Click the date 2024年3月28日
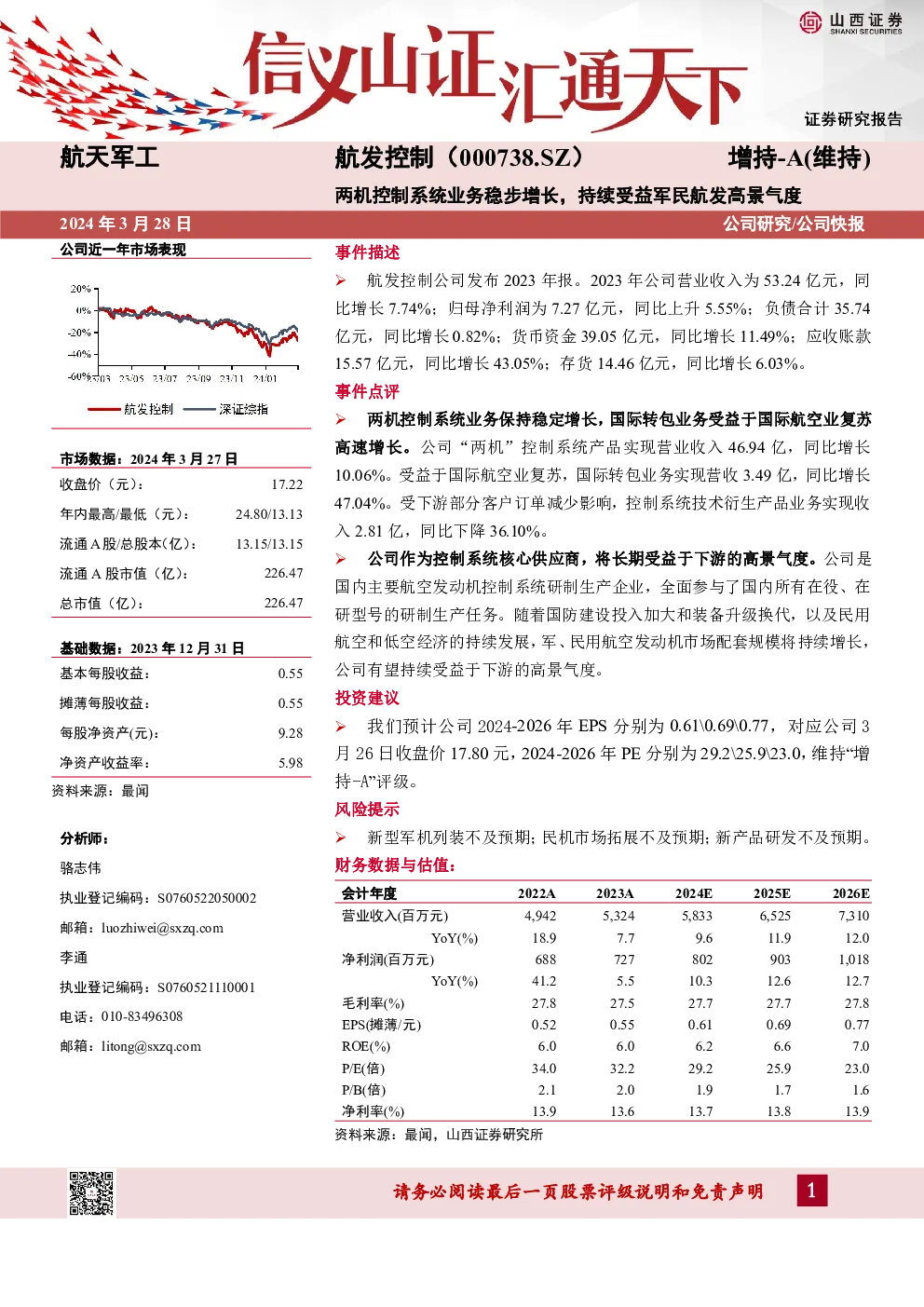The width and height of the screenshot is (924, 1307). [x=126, y=224]
